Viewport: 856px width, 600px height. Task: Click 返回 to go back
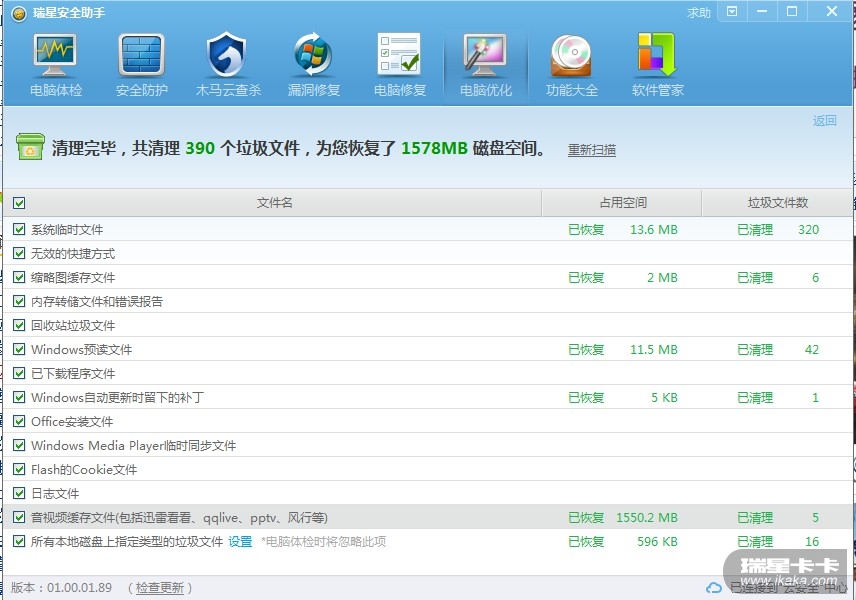824,121
